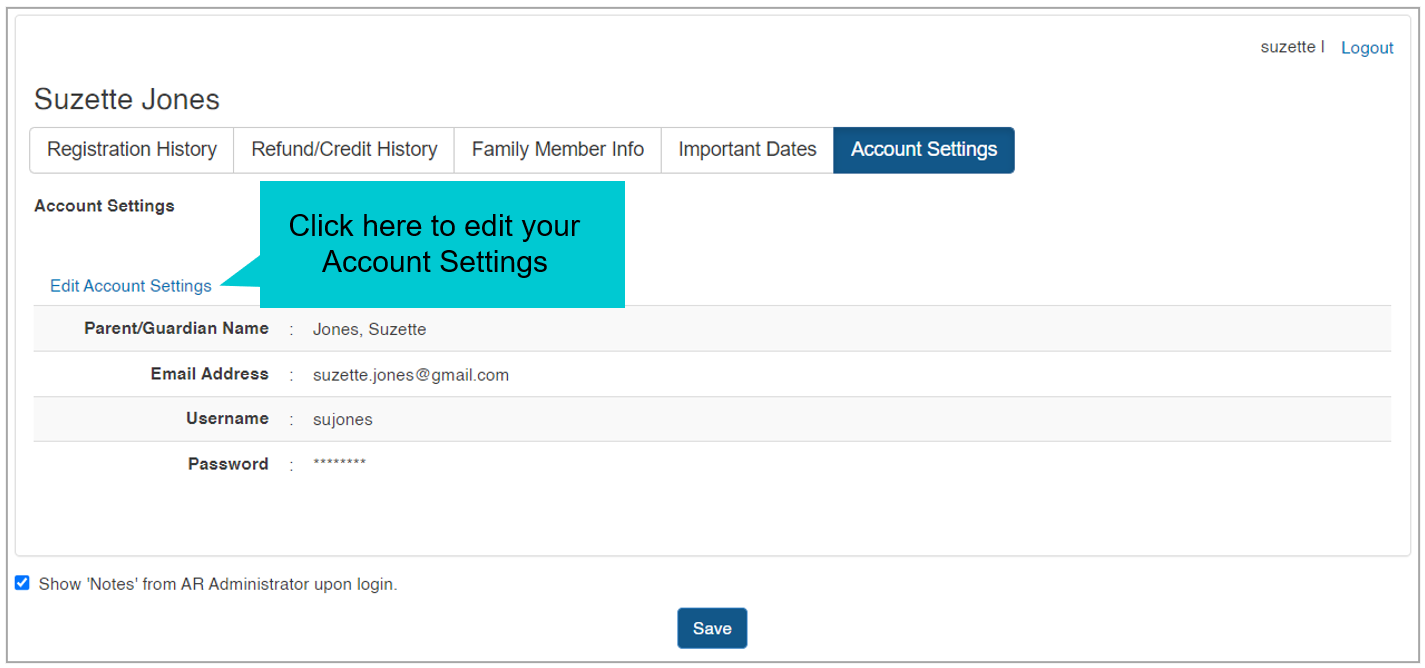Click the masked password value

click(x=339, y=463)
